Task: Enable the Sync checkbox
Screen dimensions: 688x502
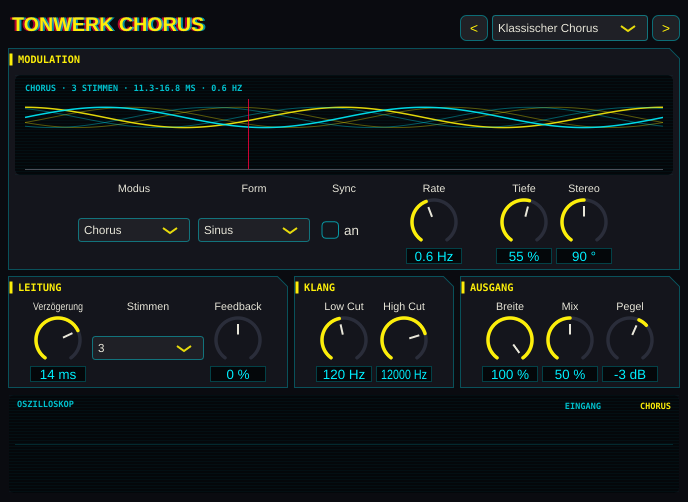Action: pyautogui.click(x=330, y=230)
